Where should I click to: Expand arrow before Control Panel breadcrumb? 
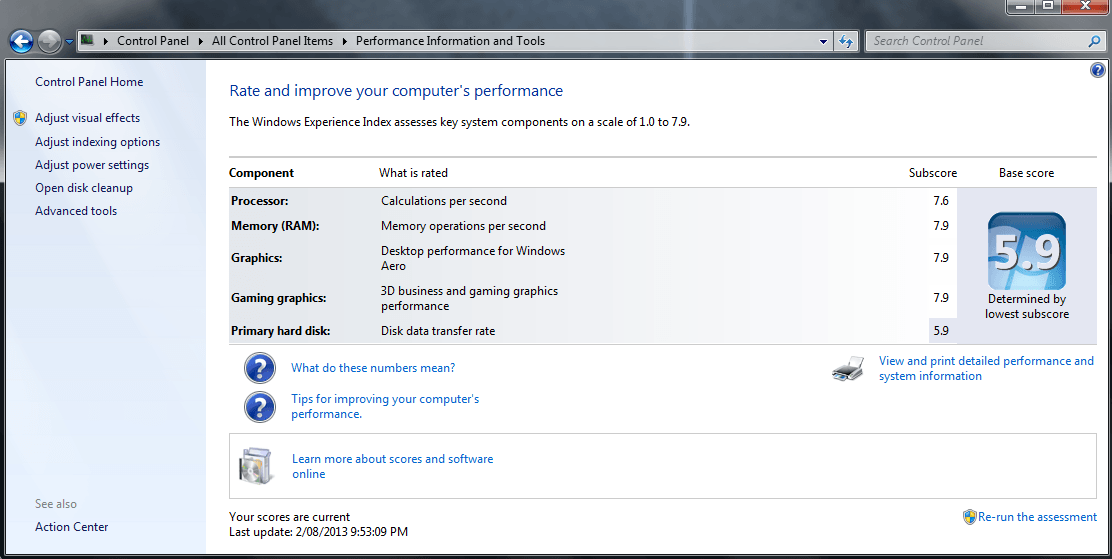tap(106, 41)
